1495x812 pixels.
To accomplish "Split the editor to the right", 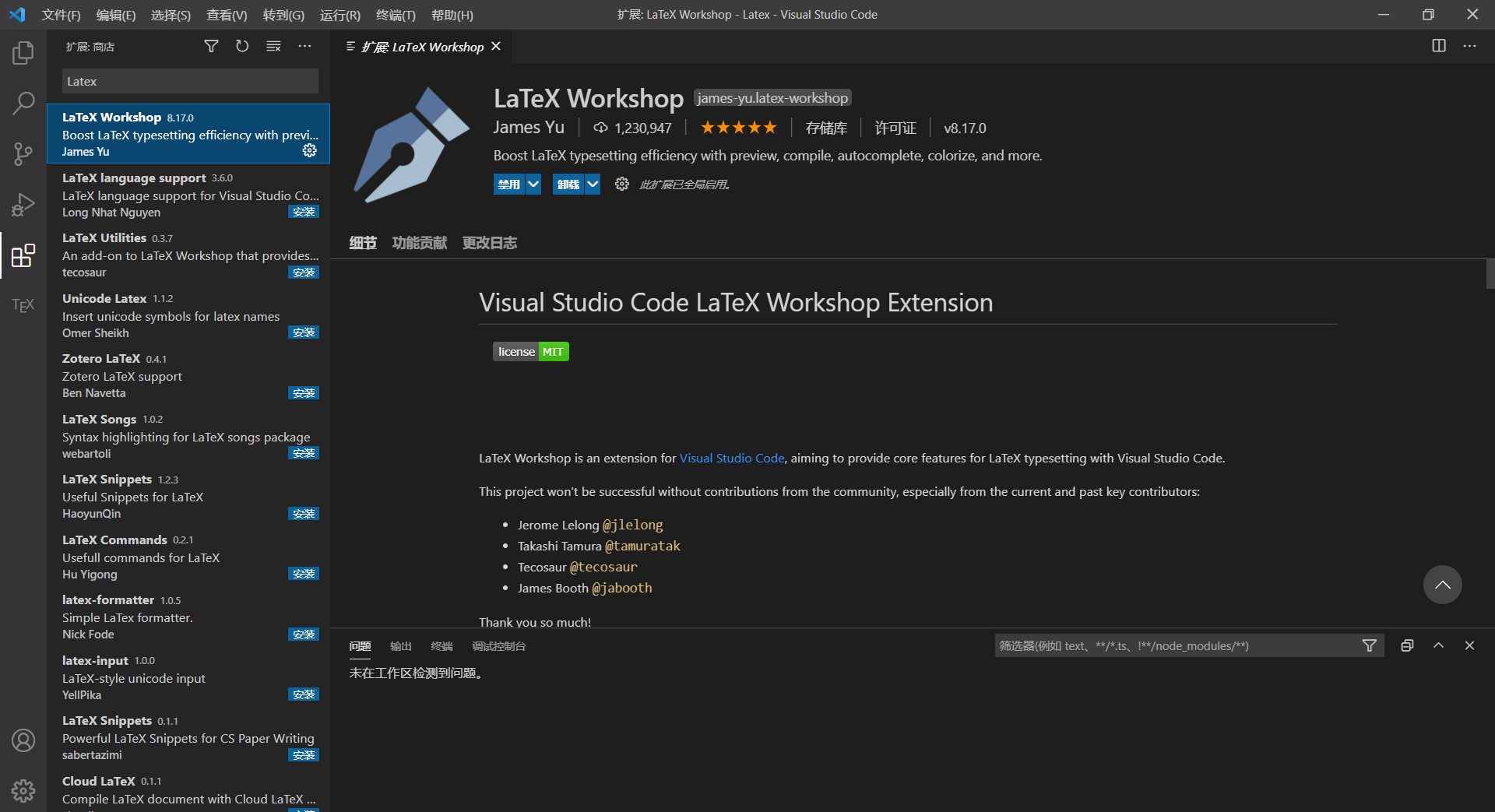I will tap(1439, 46).
